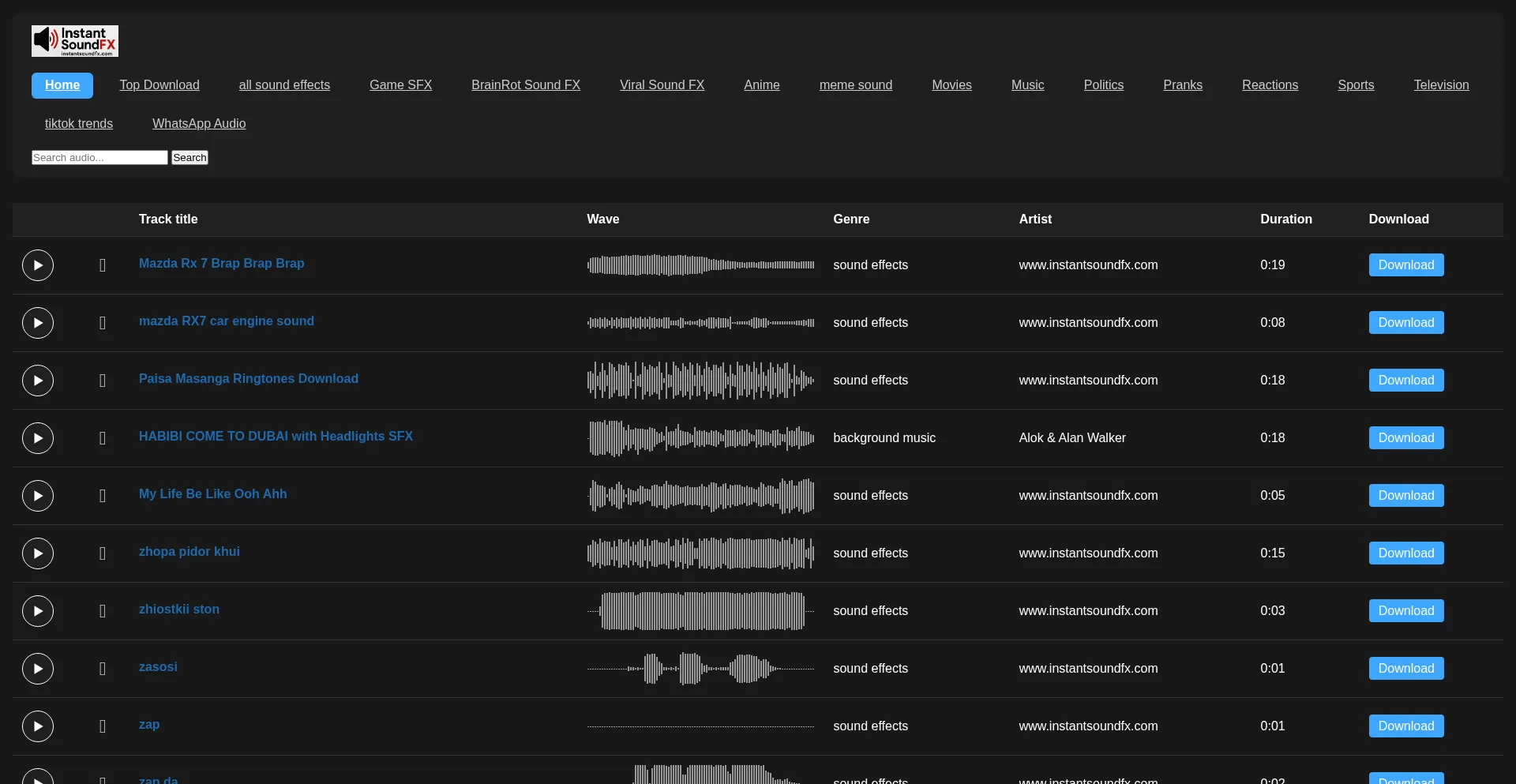This screenshot has width=1516, height=784.
Task: Play the zhopa pidor khui sound
Action: click(36, 553)
